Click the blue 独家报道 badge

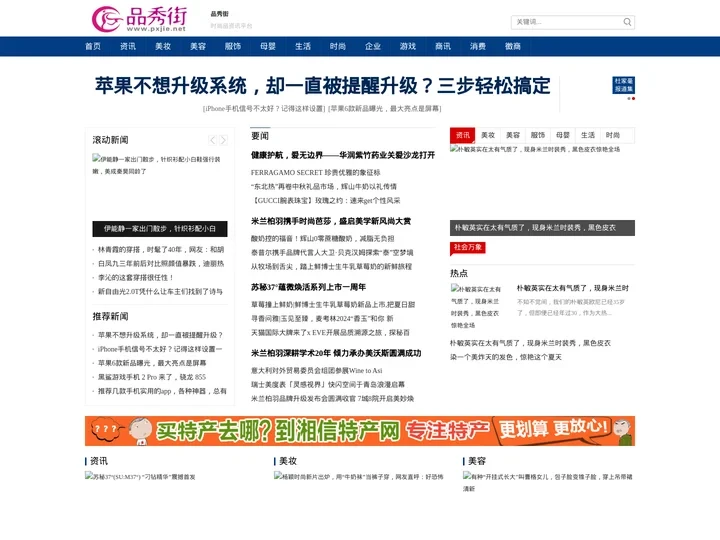coord(624,85)
